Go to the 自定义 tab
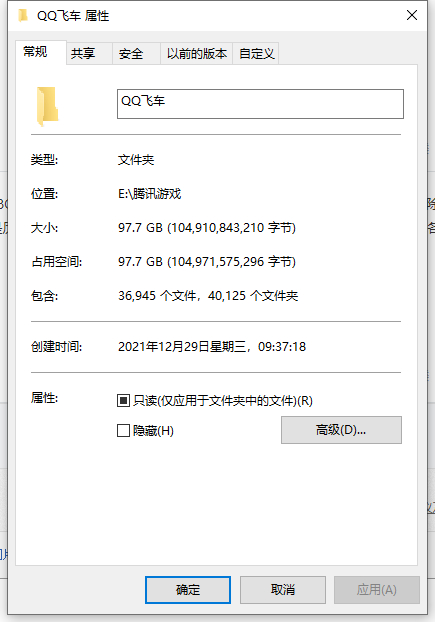Image resolution: width=435 pixels, height=622 pixels. (x=256, y=53)
